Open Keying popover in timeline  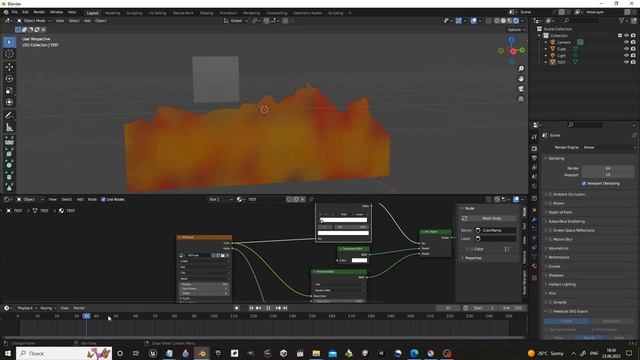point(48,308)
